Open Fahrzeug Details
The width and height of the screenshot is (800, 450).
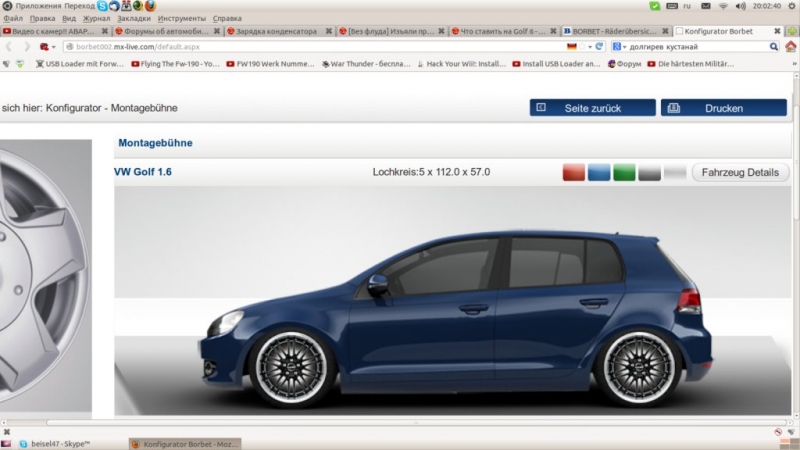[x=740, y=172]
